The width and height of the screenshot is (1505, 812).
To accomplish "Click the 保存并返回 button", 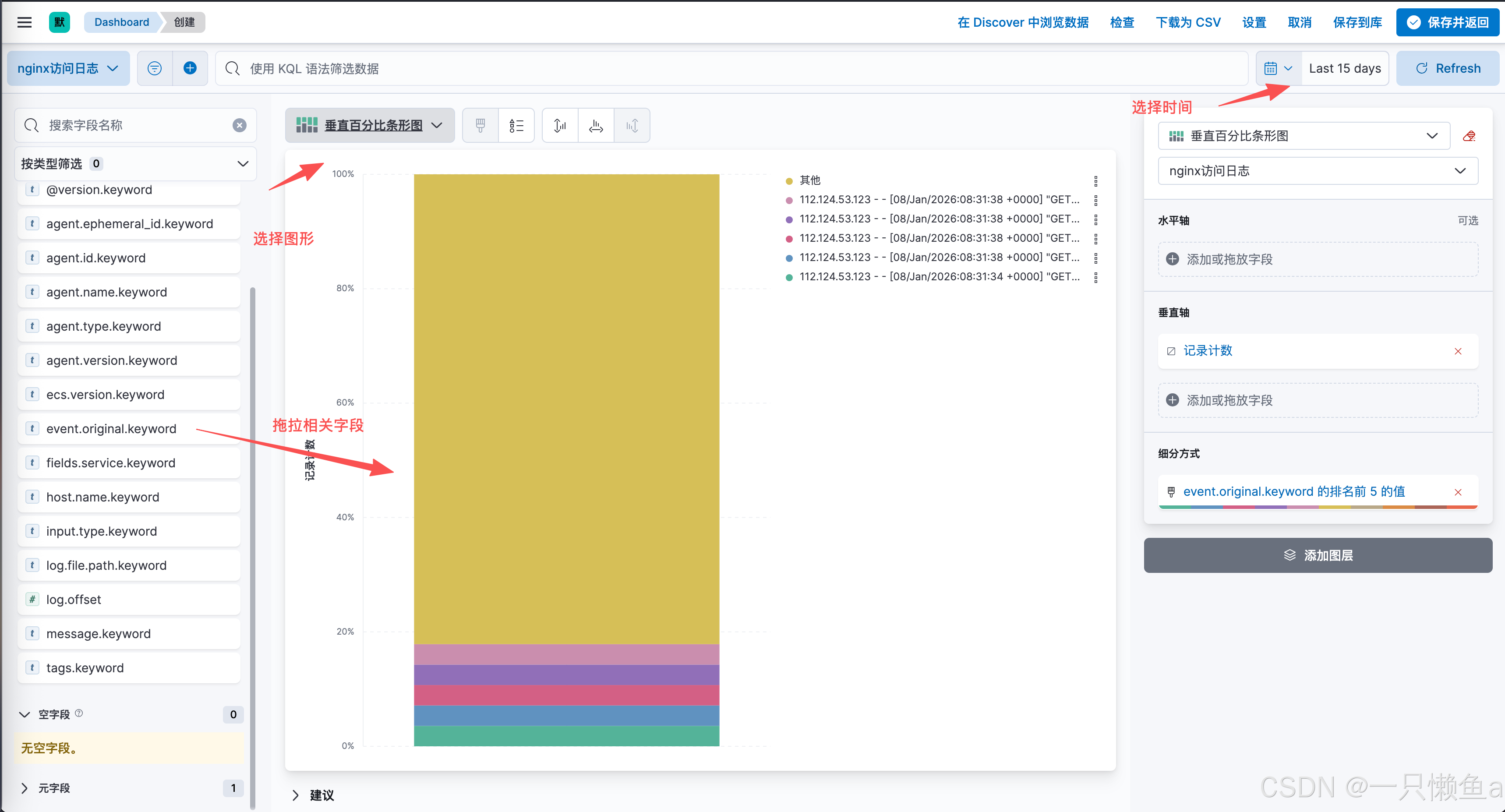I will coord(1447,22).
